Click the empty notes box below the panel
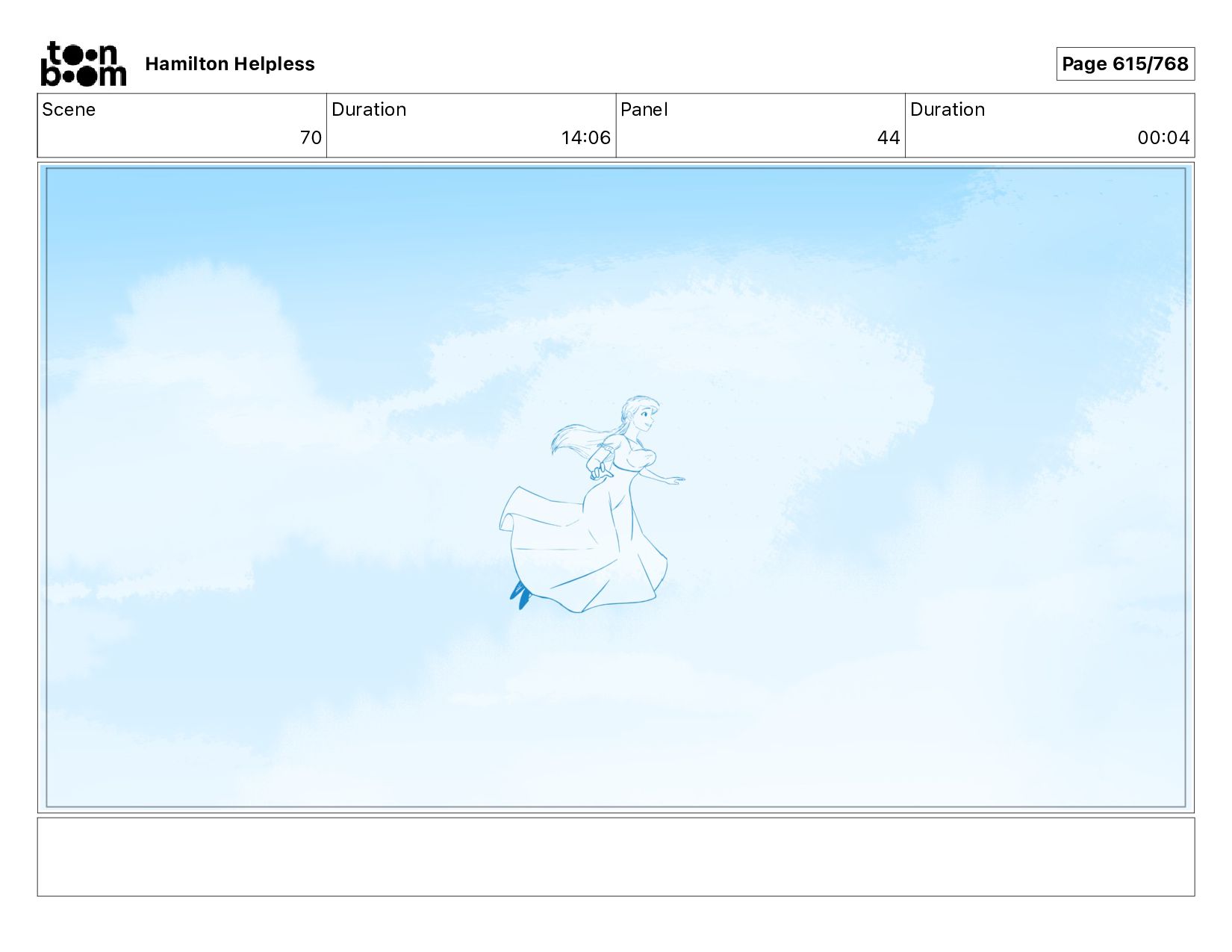The height and width of the screenshot is (952, 1232). tap(616, 857)
